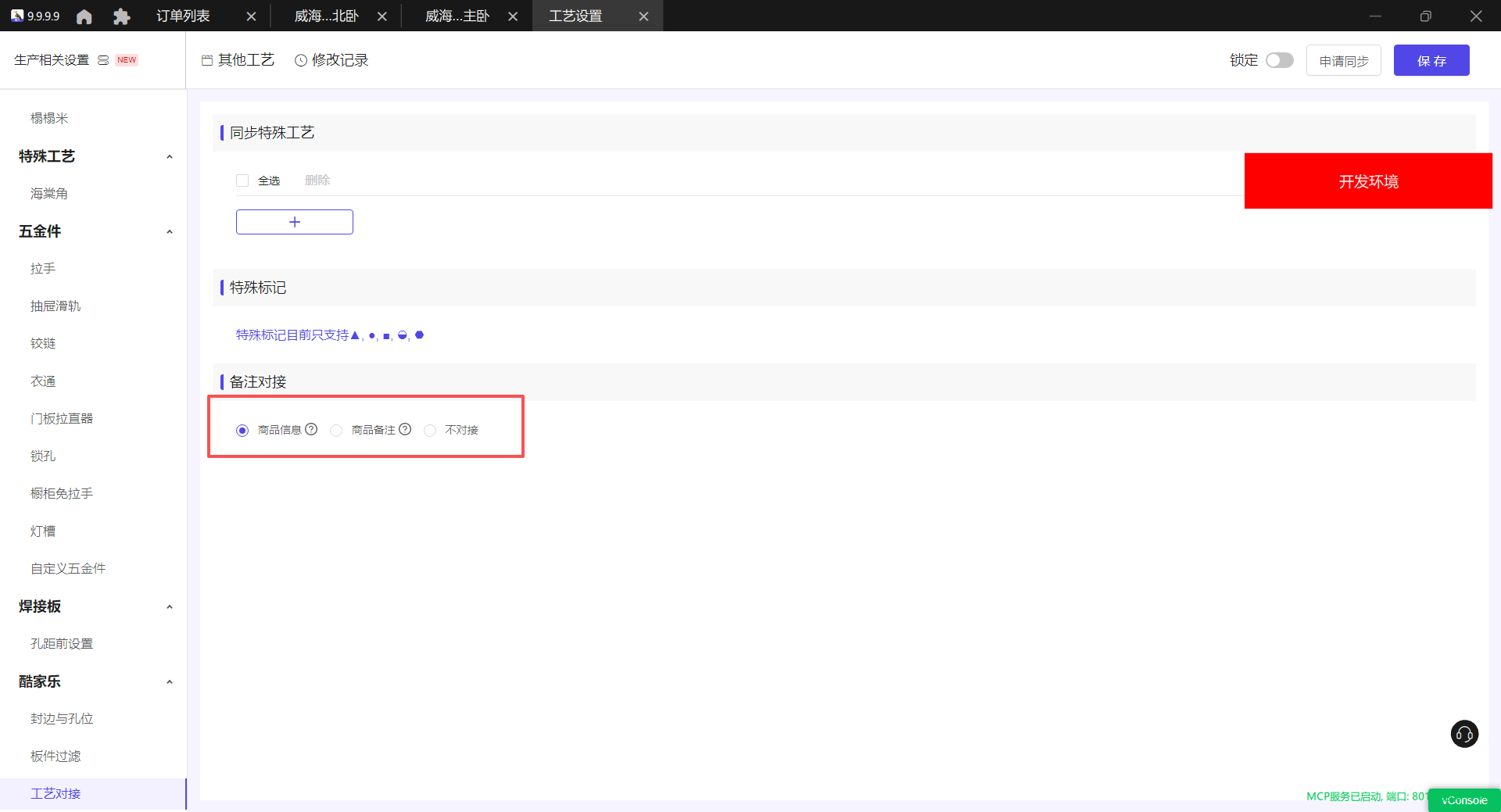Open the puzzle-piece plugin icon

coord(121,16)
